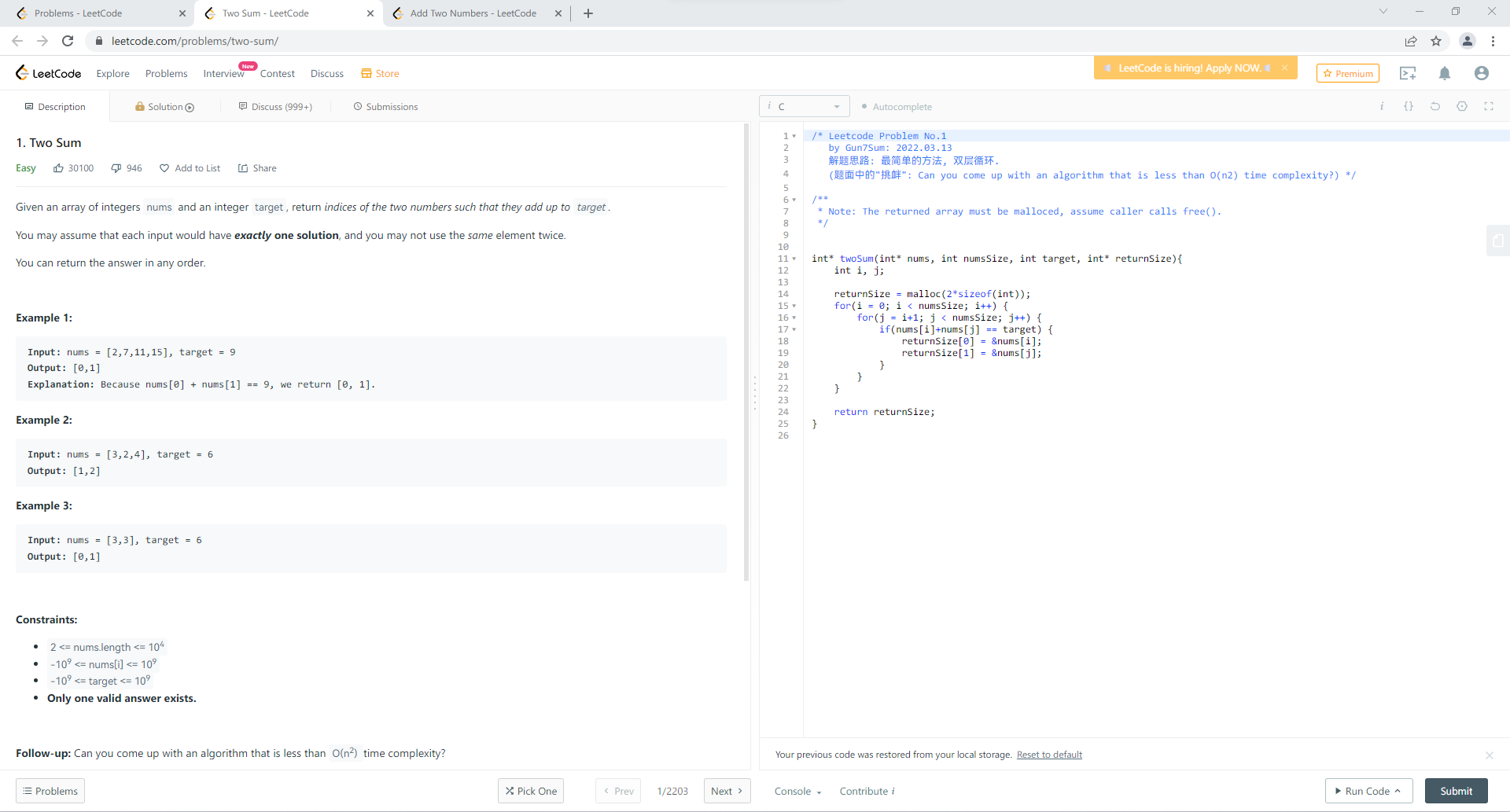Click the description panel scrollbar

coord(746,351)
